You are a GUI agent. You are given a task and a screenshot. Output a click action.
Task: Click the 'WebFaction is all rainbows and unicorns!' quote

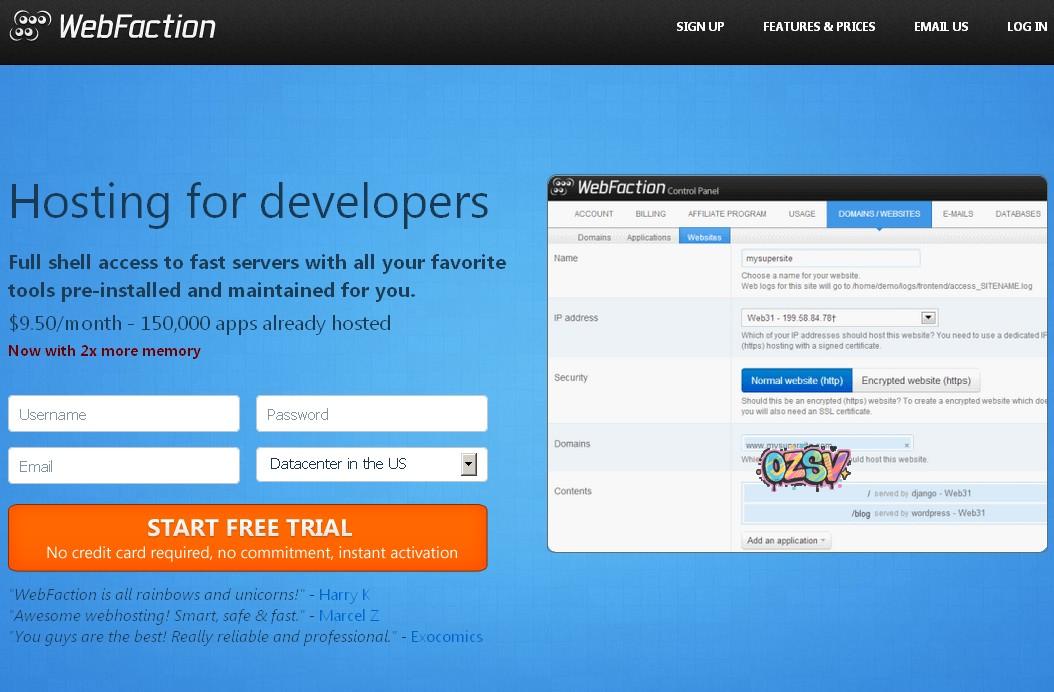click(157, 594)
